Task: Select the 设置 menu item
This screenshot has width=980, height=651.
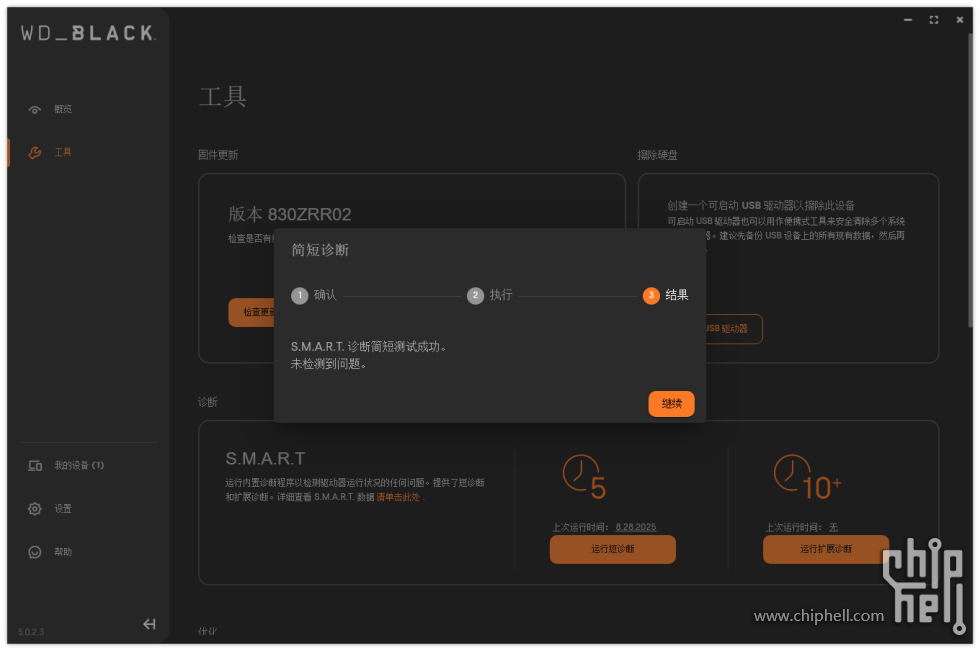Action: coord(62,509)
